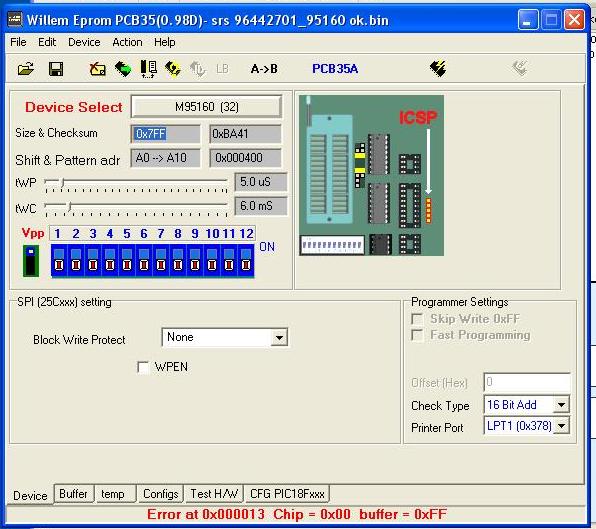
Task: Click the yellow program chip icon
Action: 173,69
